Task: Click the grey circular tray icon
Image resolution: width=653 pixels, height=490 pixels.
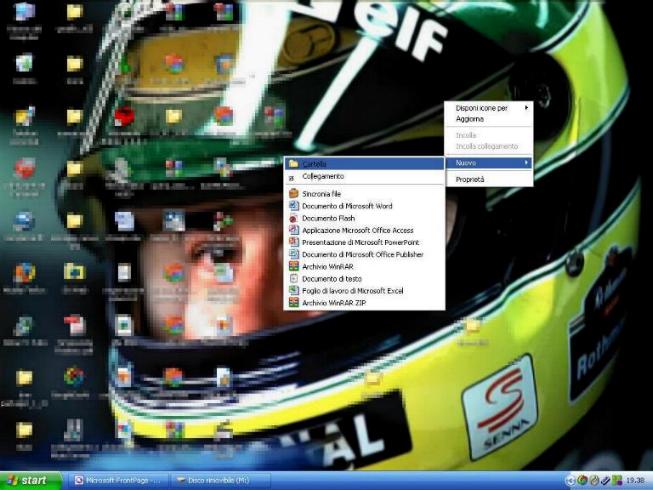Action: [x=594, y=480]
